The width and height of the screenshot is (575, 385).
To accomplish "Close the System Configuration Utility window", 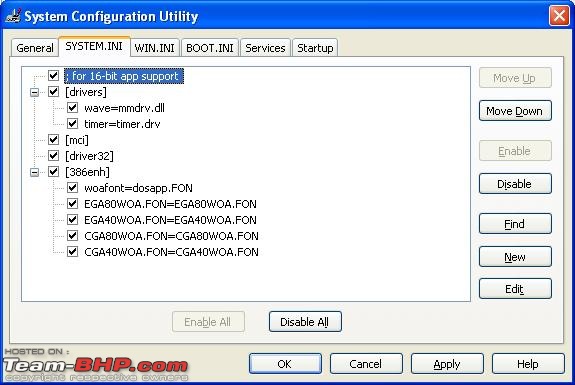I will 559,16.
